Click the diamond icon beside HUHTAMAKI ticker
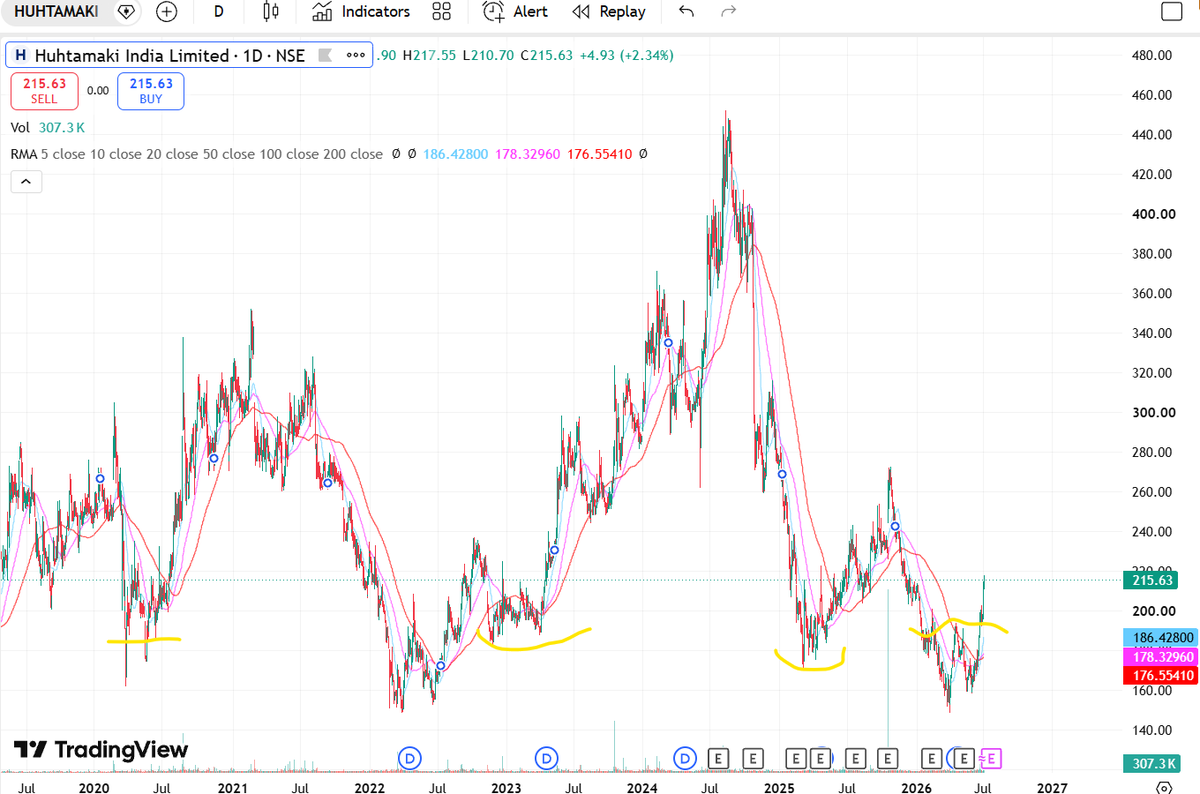 pos(125,12)
